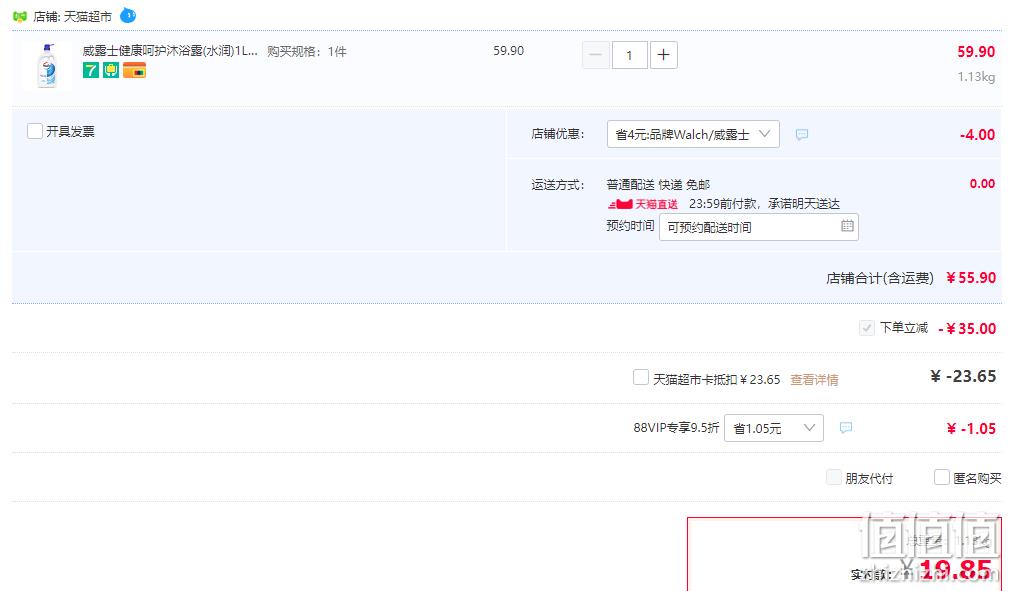
Task: Click the 店铺优惠 label
Action: pyautogui.click(x=558, y=134)
